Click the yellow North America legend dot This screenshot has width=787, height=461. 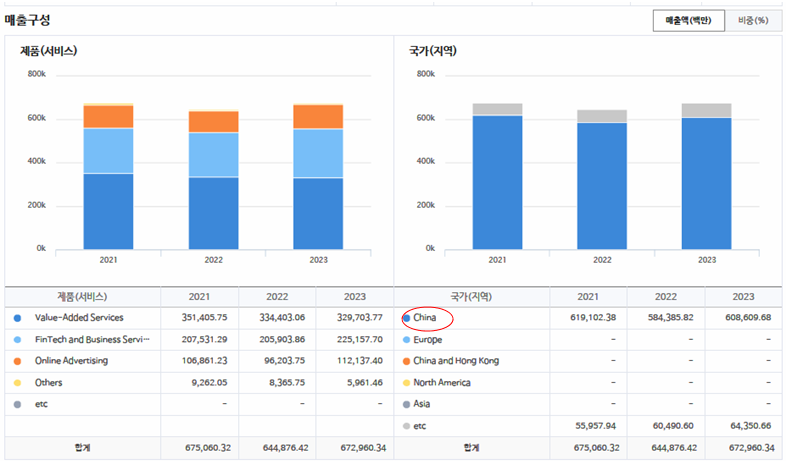pyautogui.click(x=406, y=383)
